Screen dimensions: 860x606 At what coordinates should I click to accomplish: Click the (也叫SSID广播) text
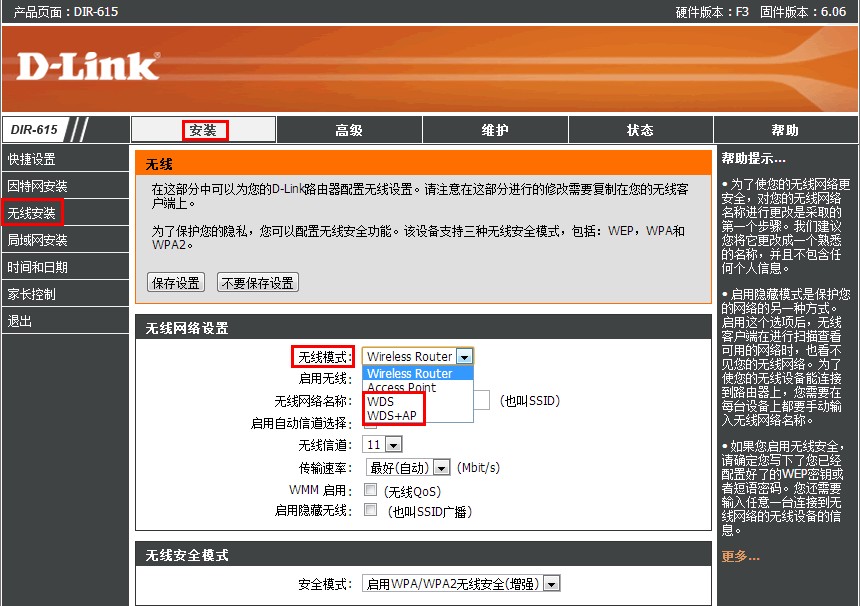click(x=429, y=512)
